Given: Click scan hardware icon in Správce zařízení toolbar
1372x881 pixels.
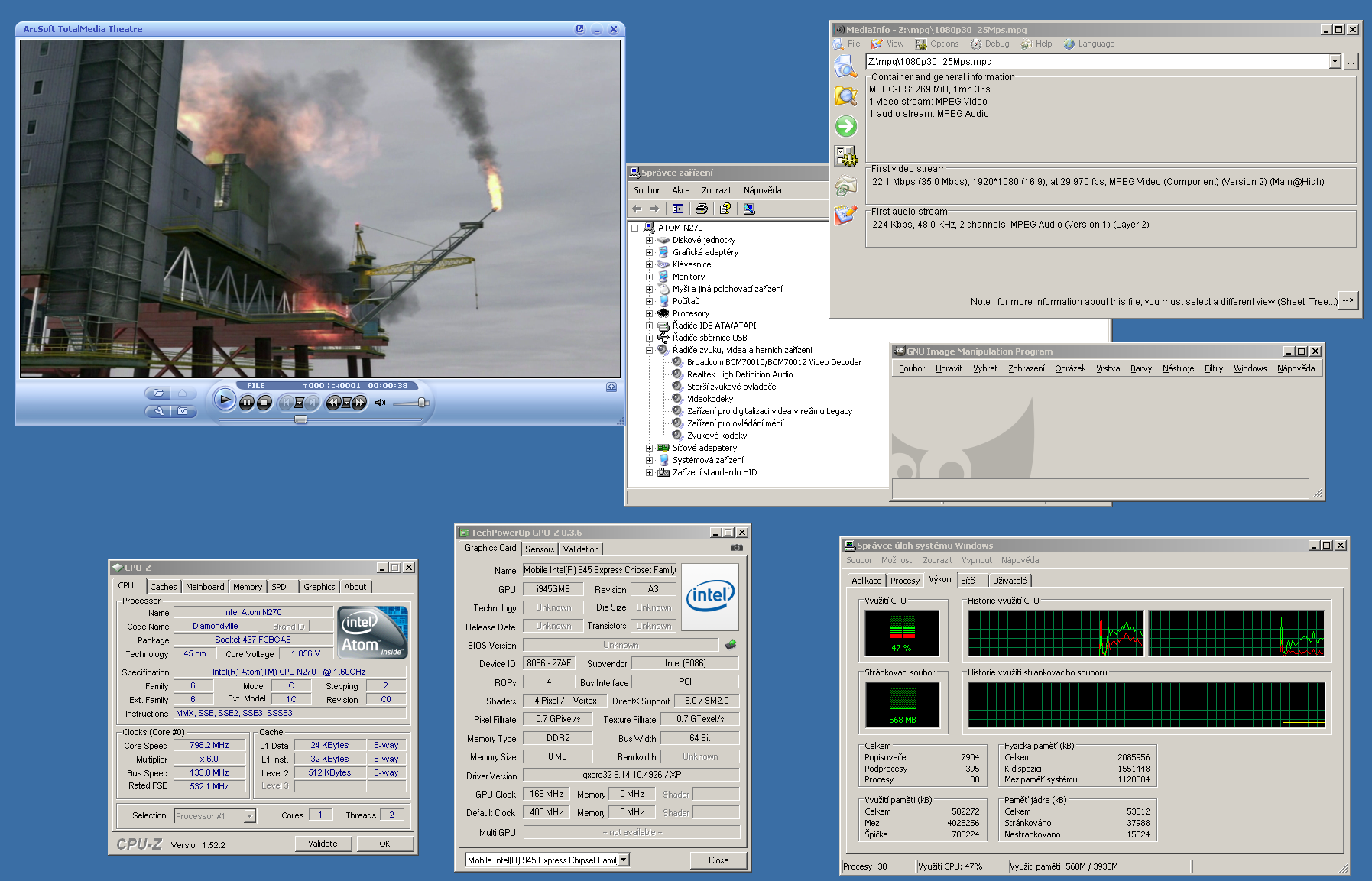Looking at the screenshot, I should (749, 209).
